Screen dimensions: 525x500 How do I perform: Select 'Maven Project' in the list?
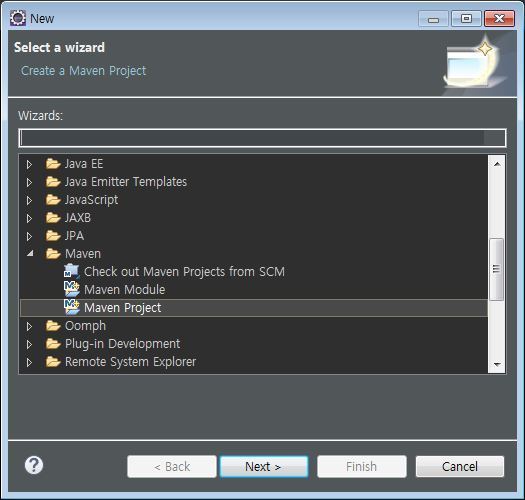pyautogui.click(x=123, y=308)
